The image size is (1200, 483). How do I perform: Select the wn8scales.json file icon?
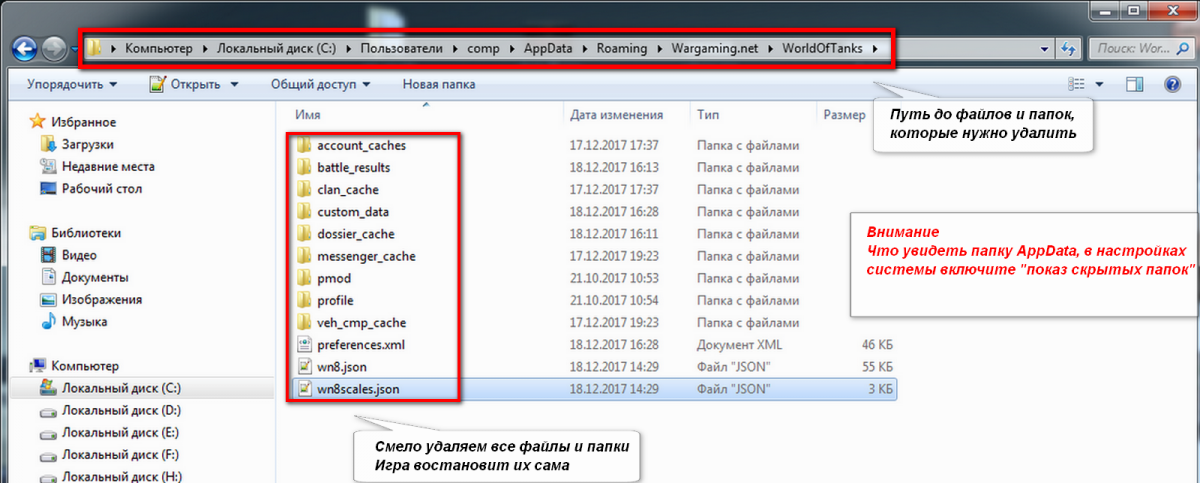[305, 389]
